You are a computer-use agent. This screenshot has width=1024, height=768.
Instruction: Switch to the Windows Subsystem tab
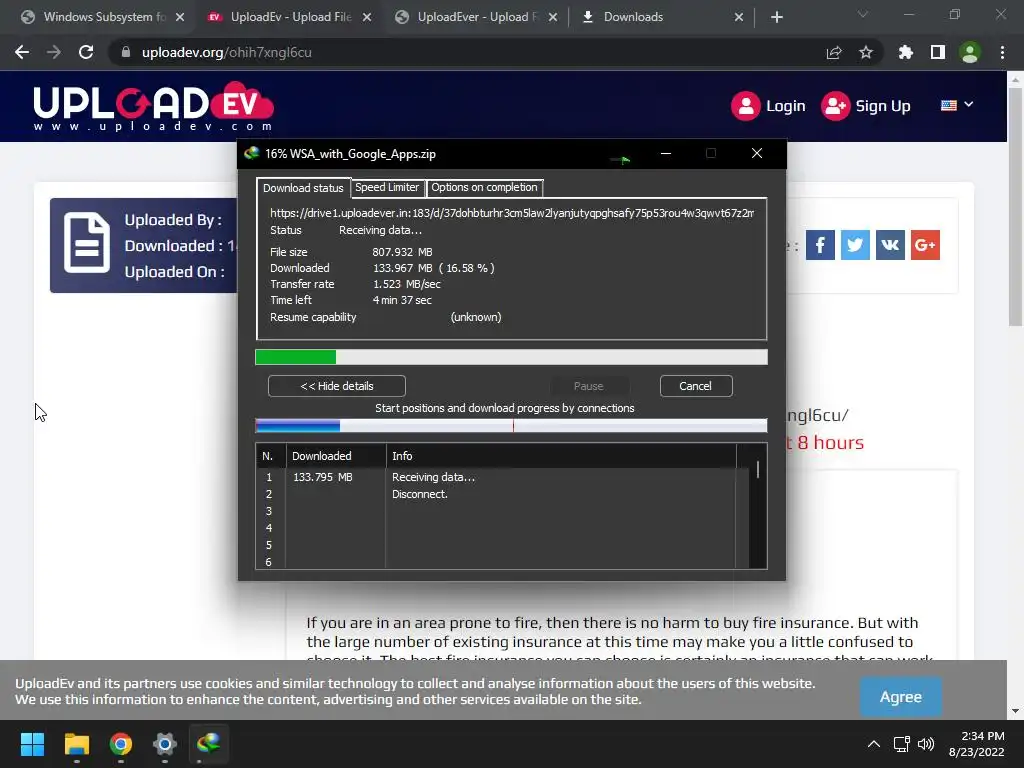[95, 17]
